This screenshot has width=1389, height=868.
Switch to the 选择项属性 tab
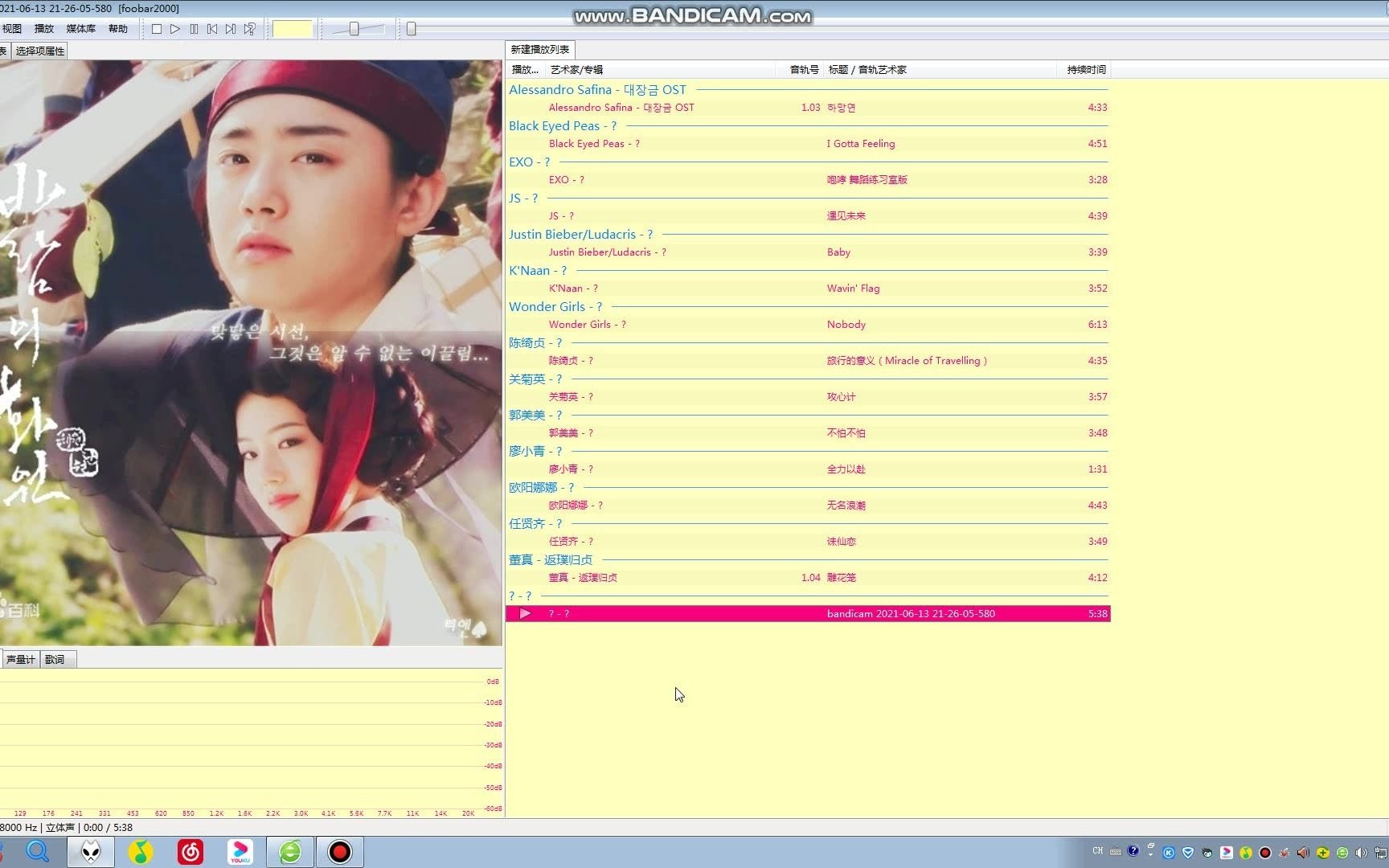pyautogui.click(x=39, y=51)
